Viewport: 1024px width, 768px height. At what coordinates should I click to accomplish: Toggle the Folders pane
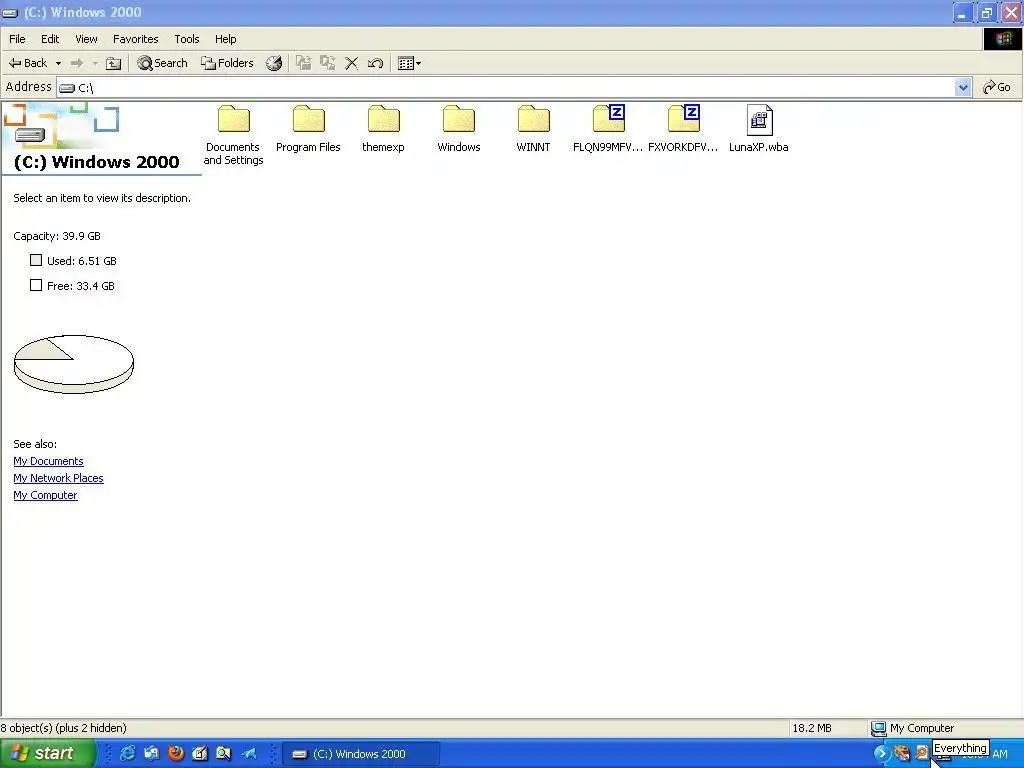pos(227,63)
